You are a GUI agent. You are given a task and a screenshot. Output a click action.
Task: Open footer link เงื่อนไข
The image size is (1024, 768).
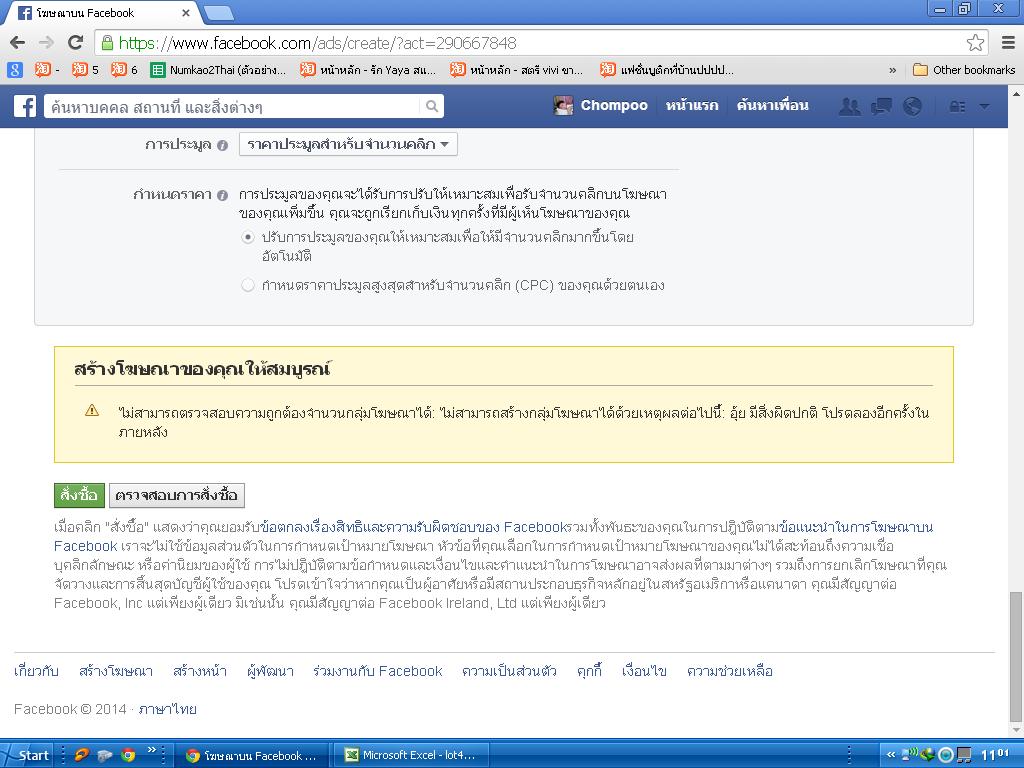[644, 671]
